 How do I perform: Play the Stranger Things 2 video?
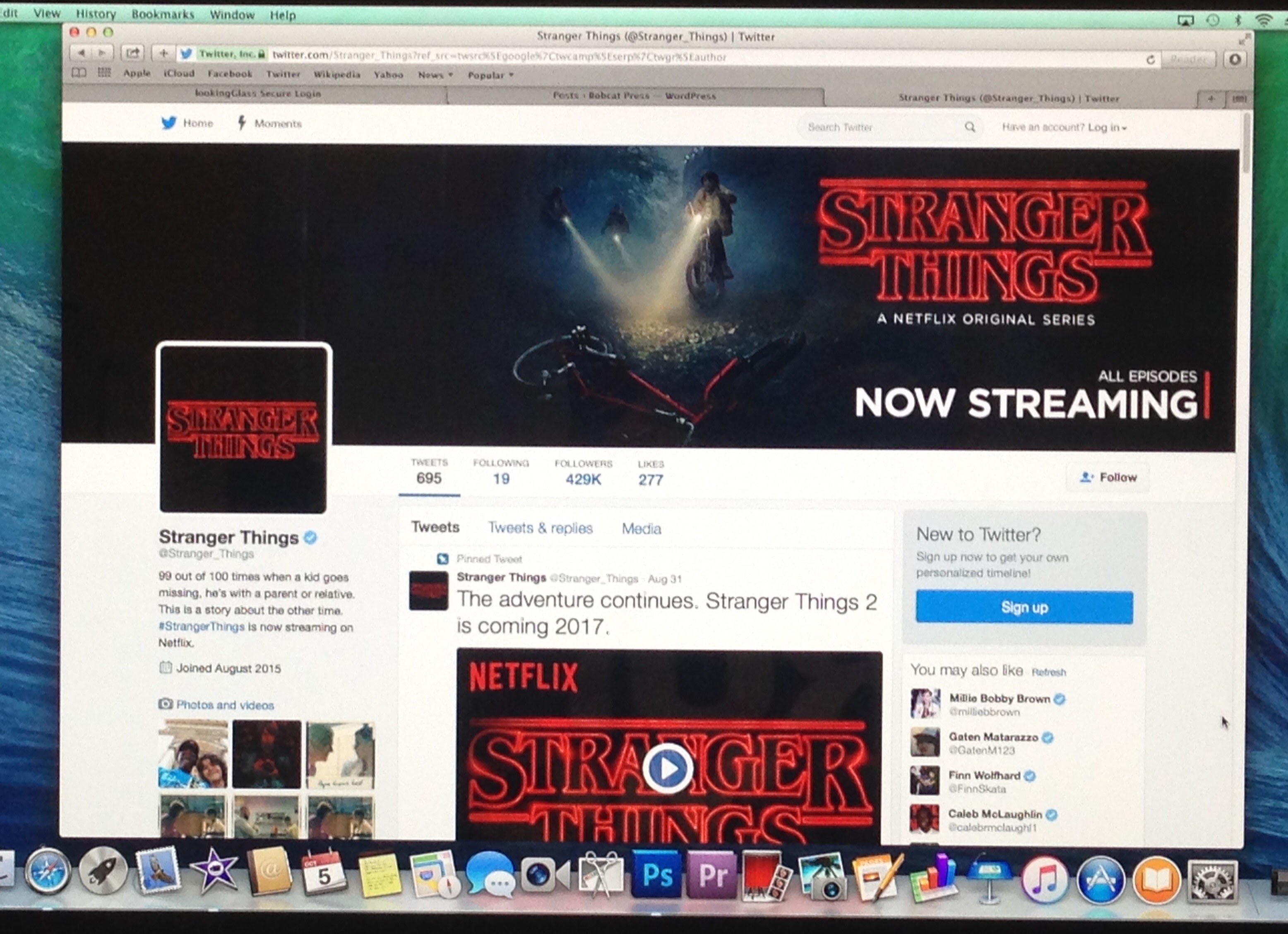click(x=668, y=768)
